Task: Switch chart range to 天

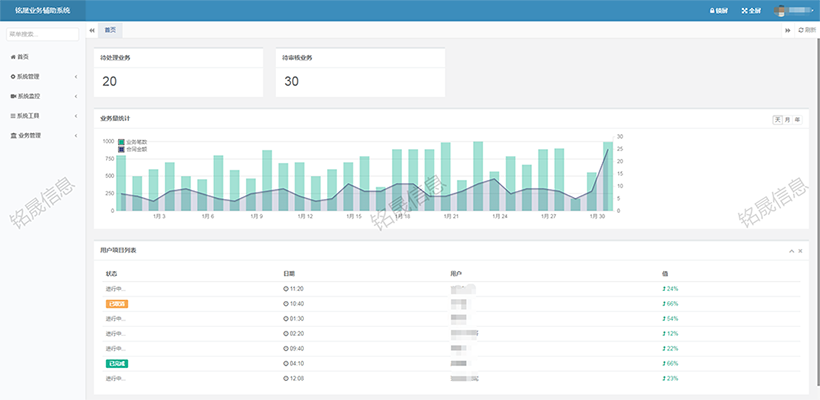Action: click(778, 120)
